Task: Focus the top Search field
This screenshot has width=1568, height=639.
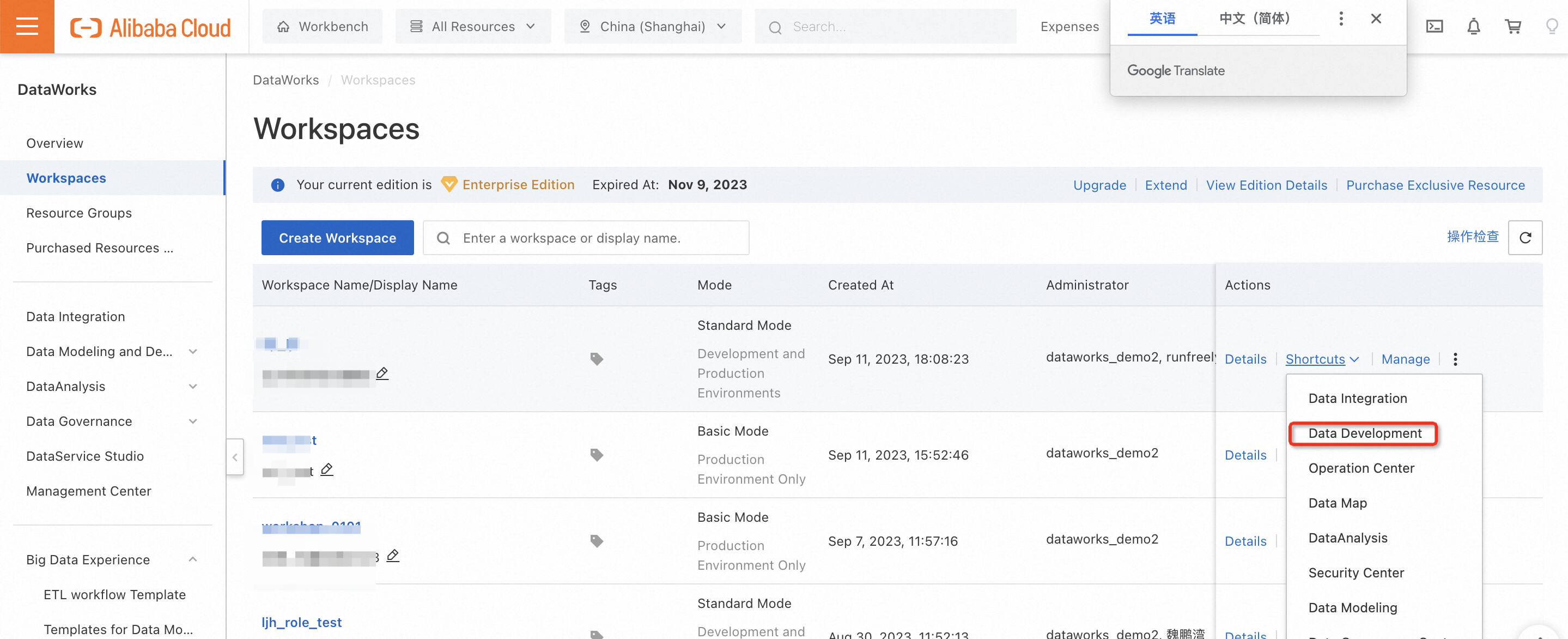Action: 886,26
